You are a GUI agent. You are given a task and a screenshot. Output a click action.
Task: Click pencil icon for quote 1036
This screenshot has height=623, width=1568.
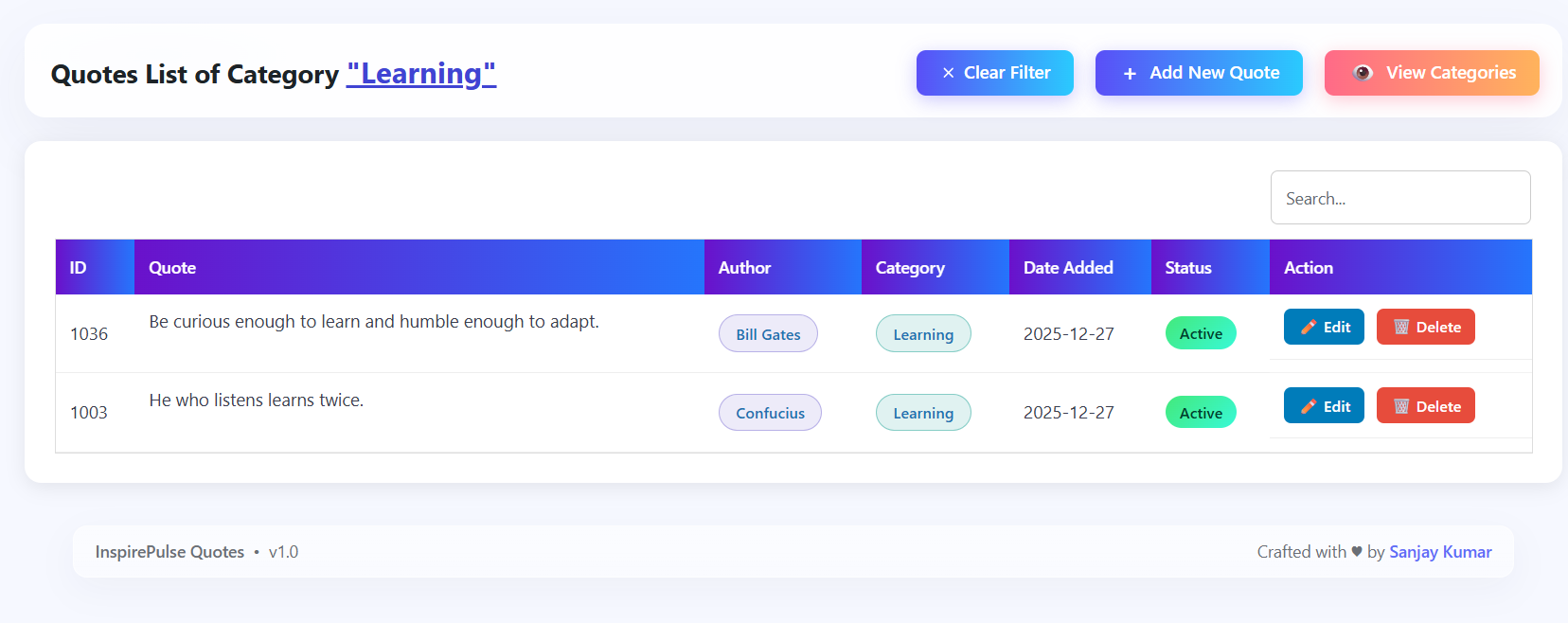1309,328
